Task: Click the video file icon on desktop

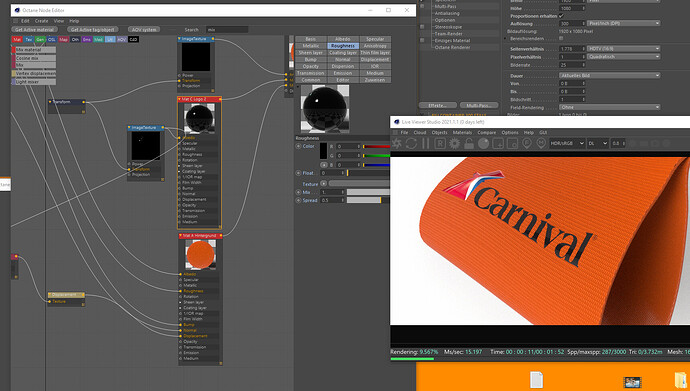Action: tap(632, 382)
